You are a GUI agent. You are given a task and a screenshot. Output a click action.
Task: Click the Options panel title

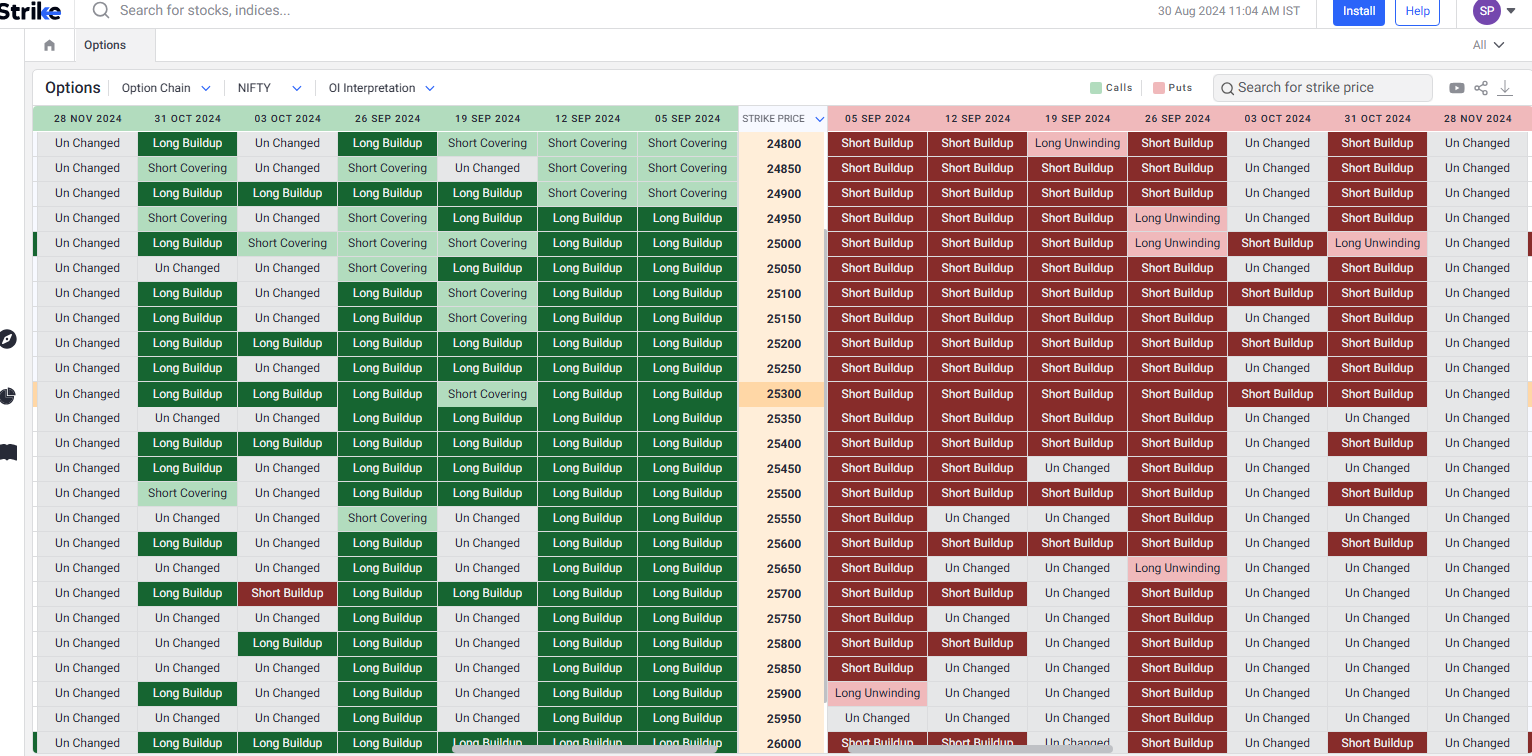coord(73,88)
